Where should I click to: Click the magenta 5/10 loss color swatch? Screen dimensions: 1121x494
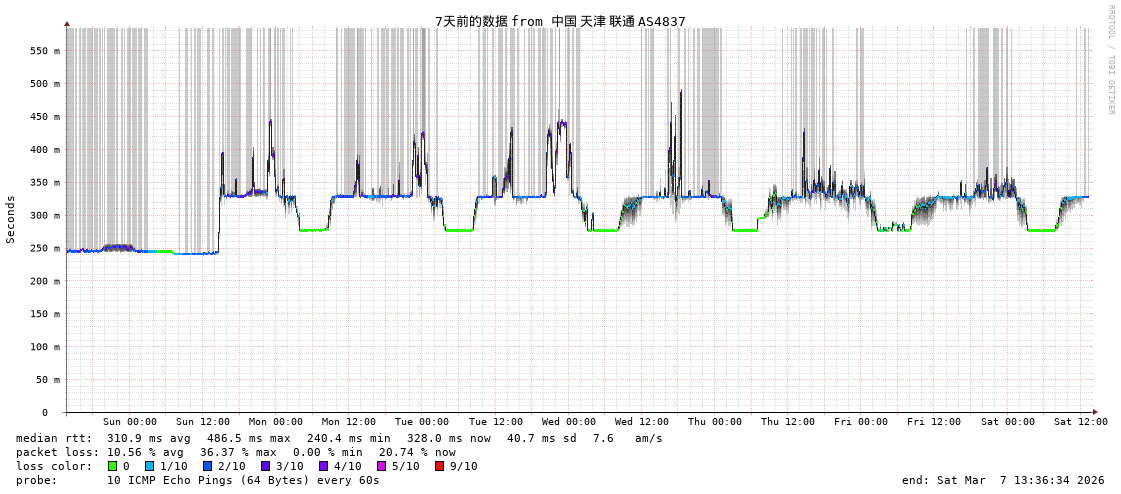pyautogui.click(x=381, y=466)
